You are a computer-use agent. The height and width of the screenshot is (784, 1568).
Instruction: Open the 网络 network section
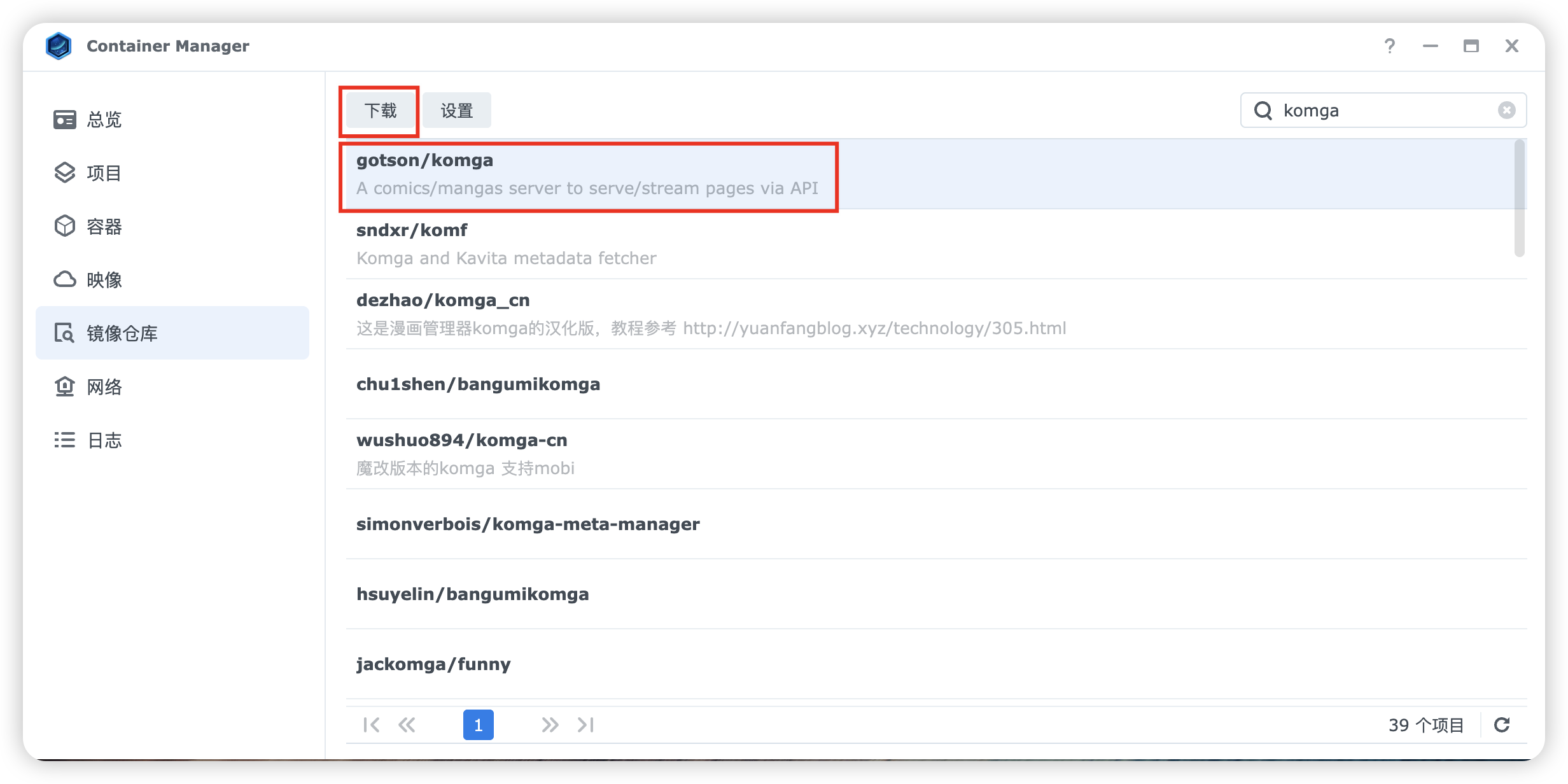104,387
